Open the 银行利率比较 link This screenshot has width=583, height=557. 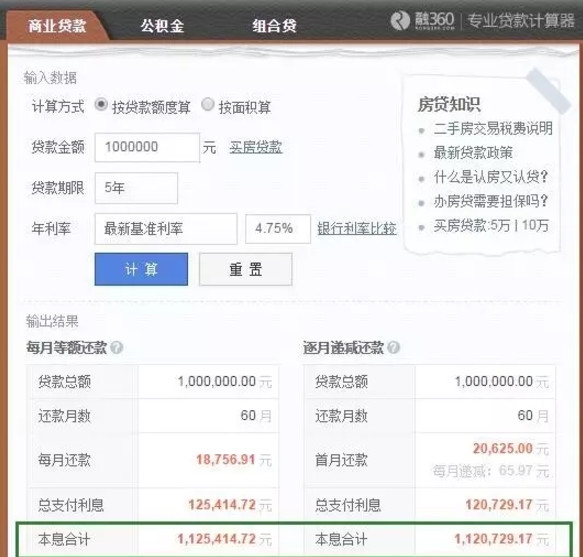[x=357, y=228]
